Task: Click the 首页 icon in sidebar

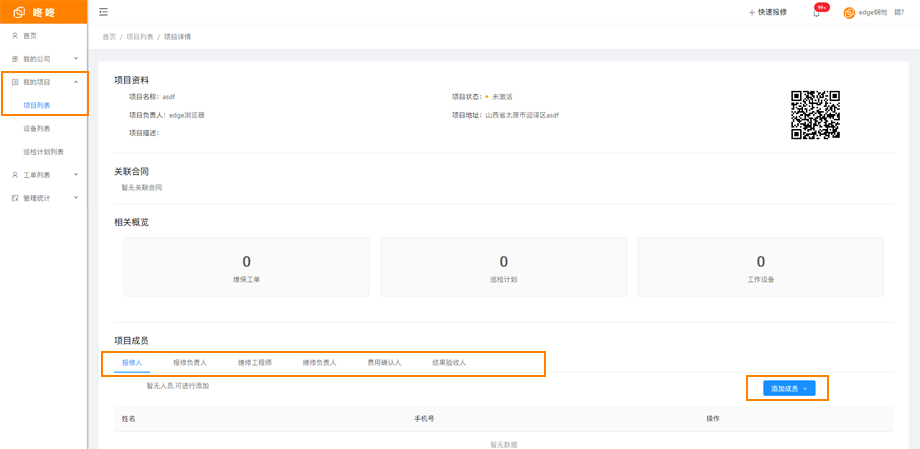Action: (x=14, y=35)
